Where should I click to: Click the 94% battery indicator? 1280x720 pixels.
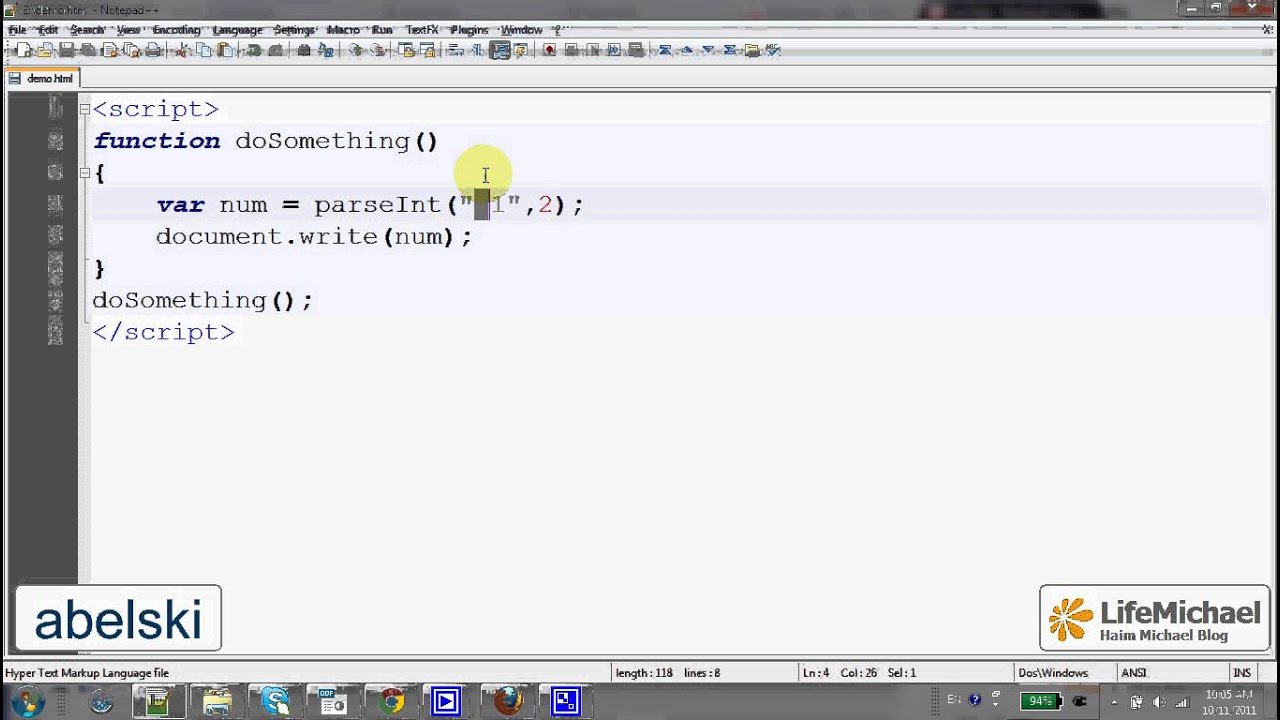[x=1040, y=701]
